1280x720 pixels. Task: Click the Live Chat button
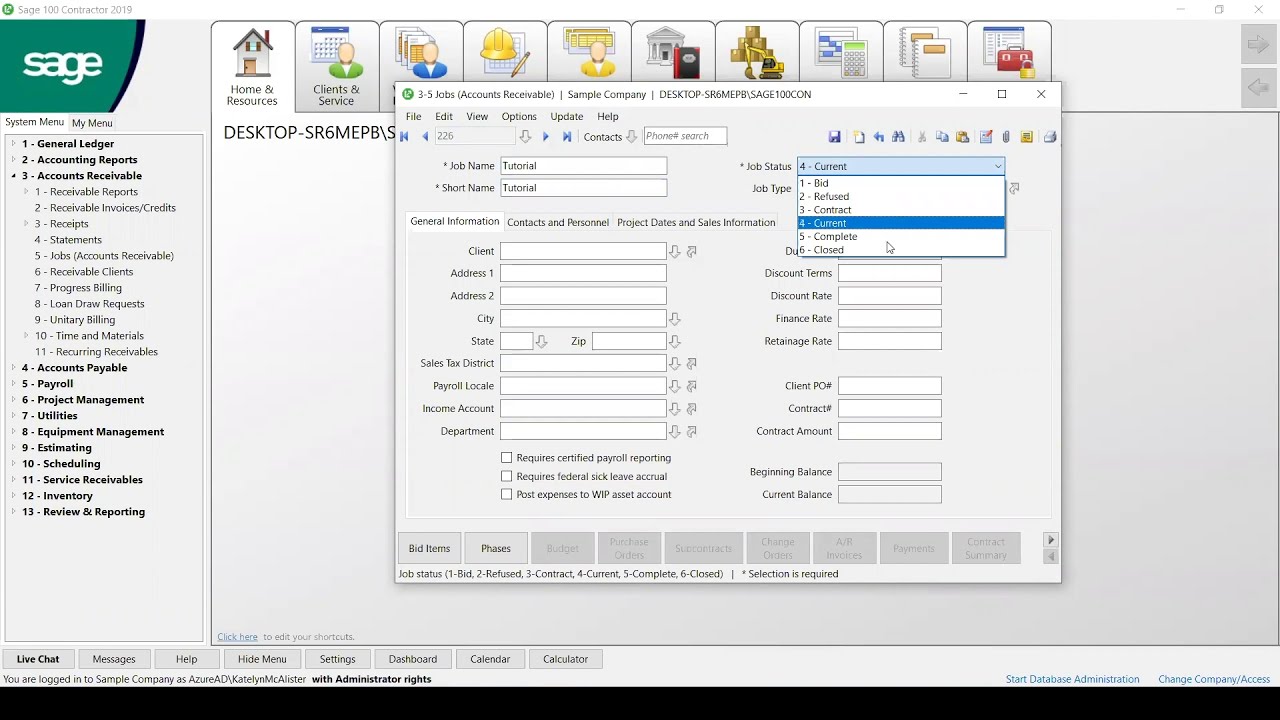38,659
